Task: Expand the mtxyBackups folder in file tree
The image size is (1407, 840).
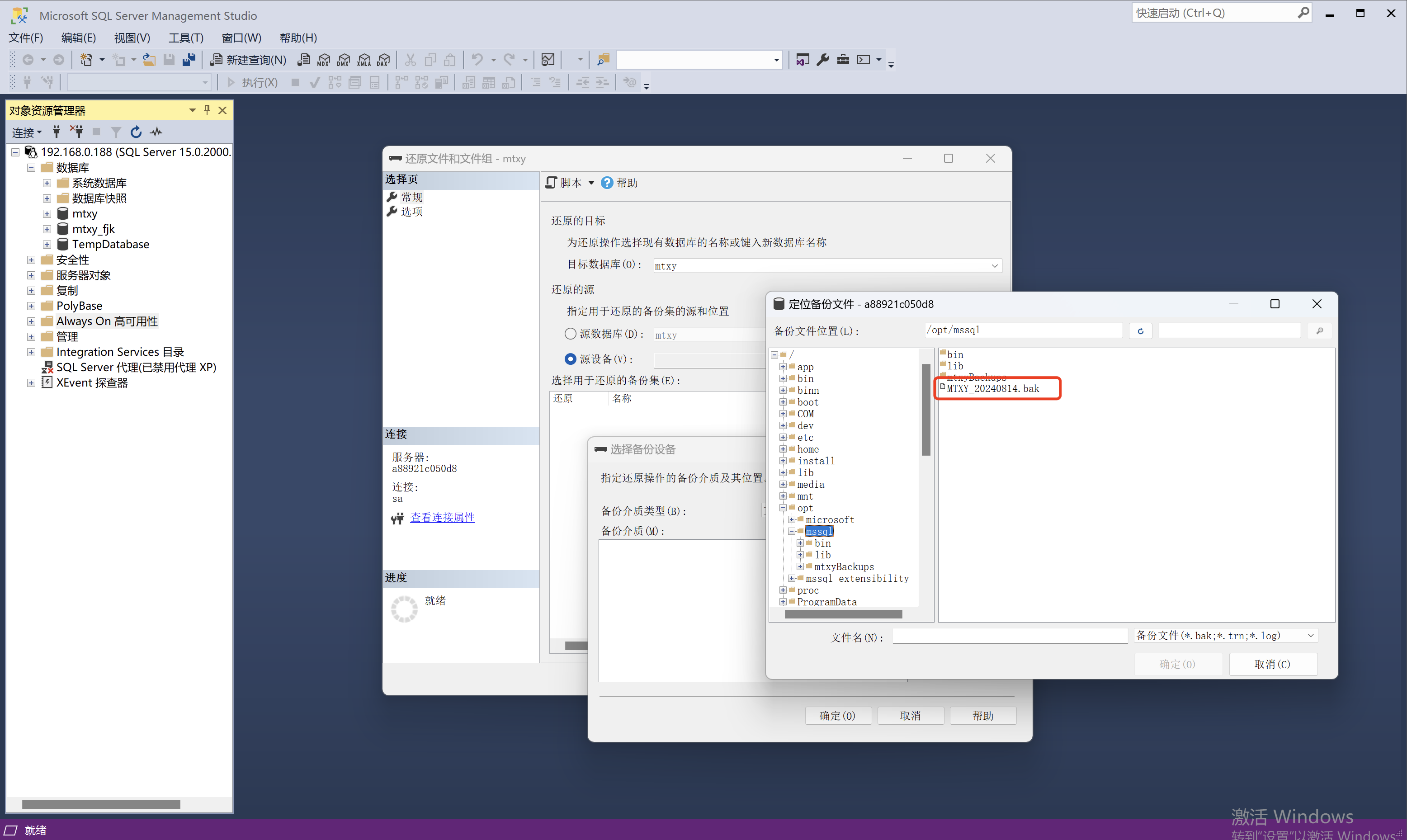Action: [x=800, y=566]
